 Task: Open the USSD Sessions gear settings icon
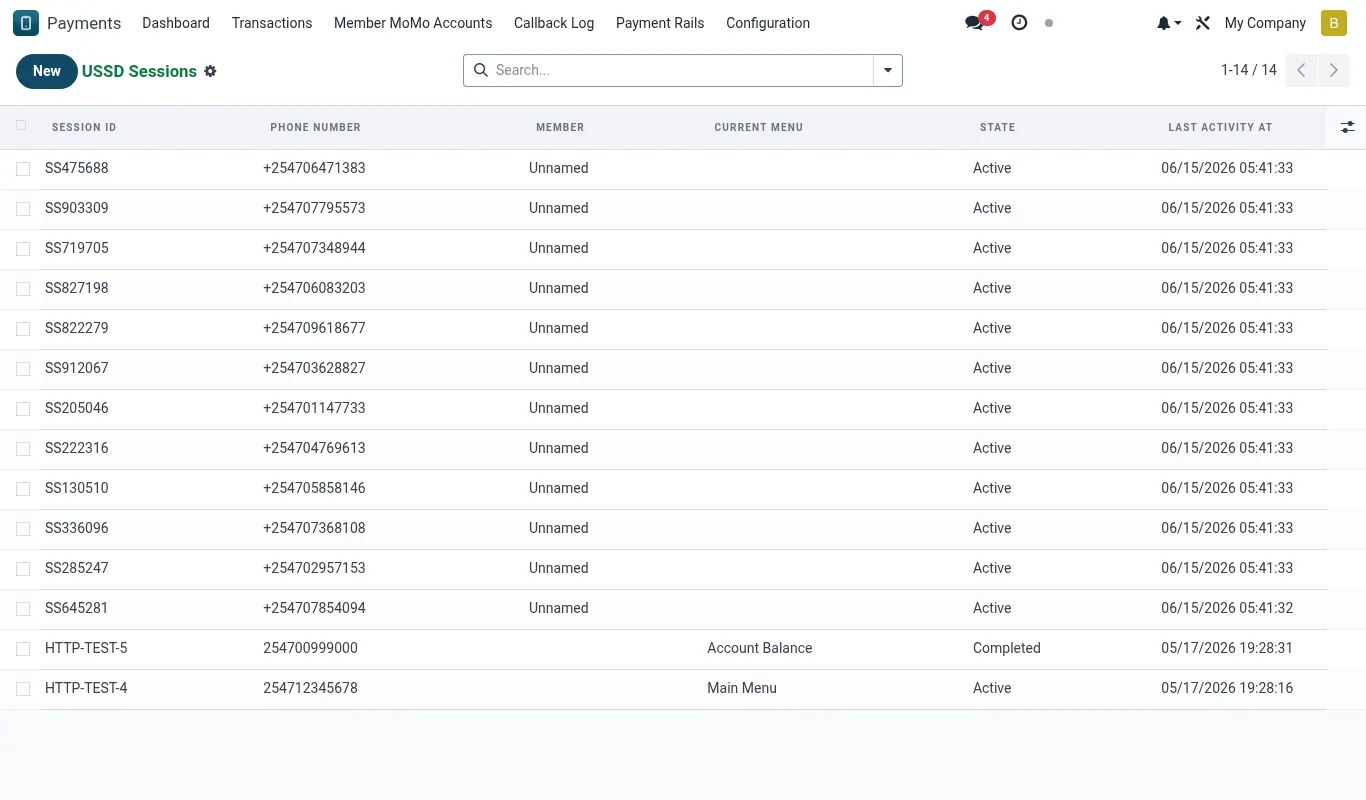(x=210, y=71)
